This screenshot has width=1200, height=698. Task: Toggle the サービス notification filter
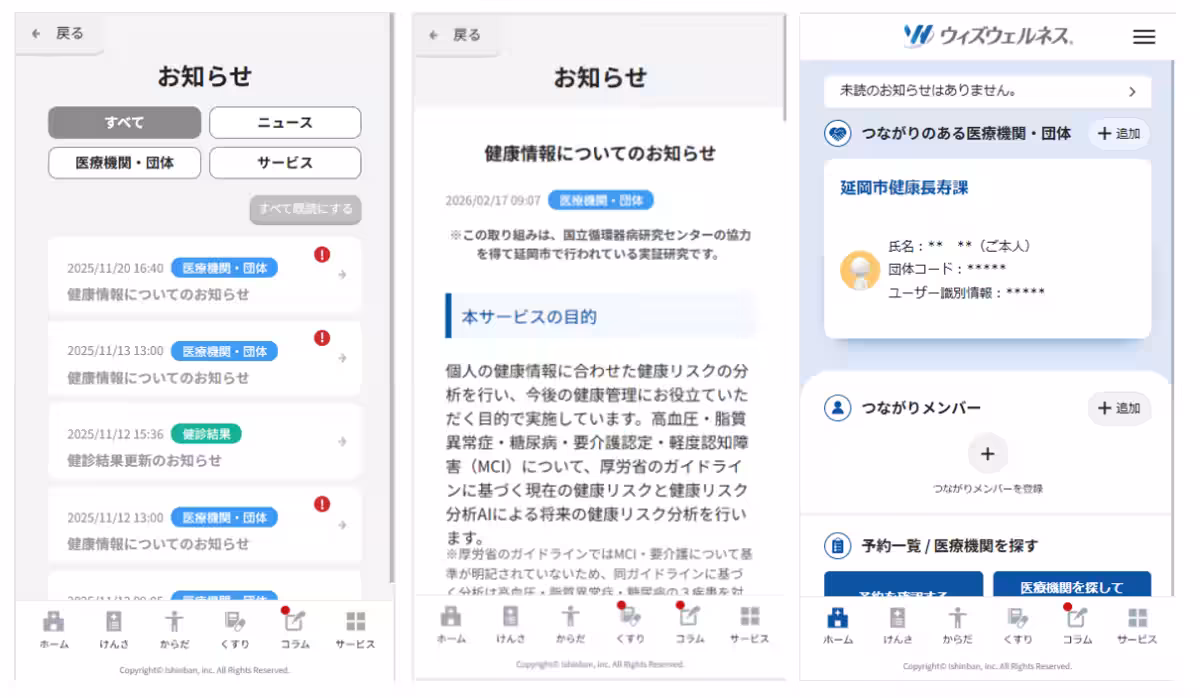click(285, 162)
